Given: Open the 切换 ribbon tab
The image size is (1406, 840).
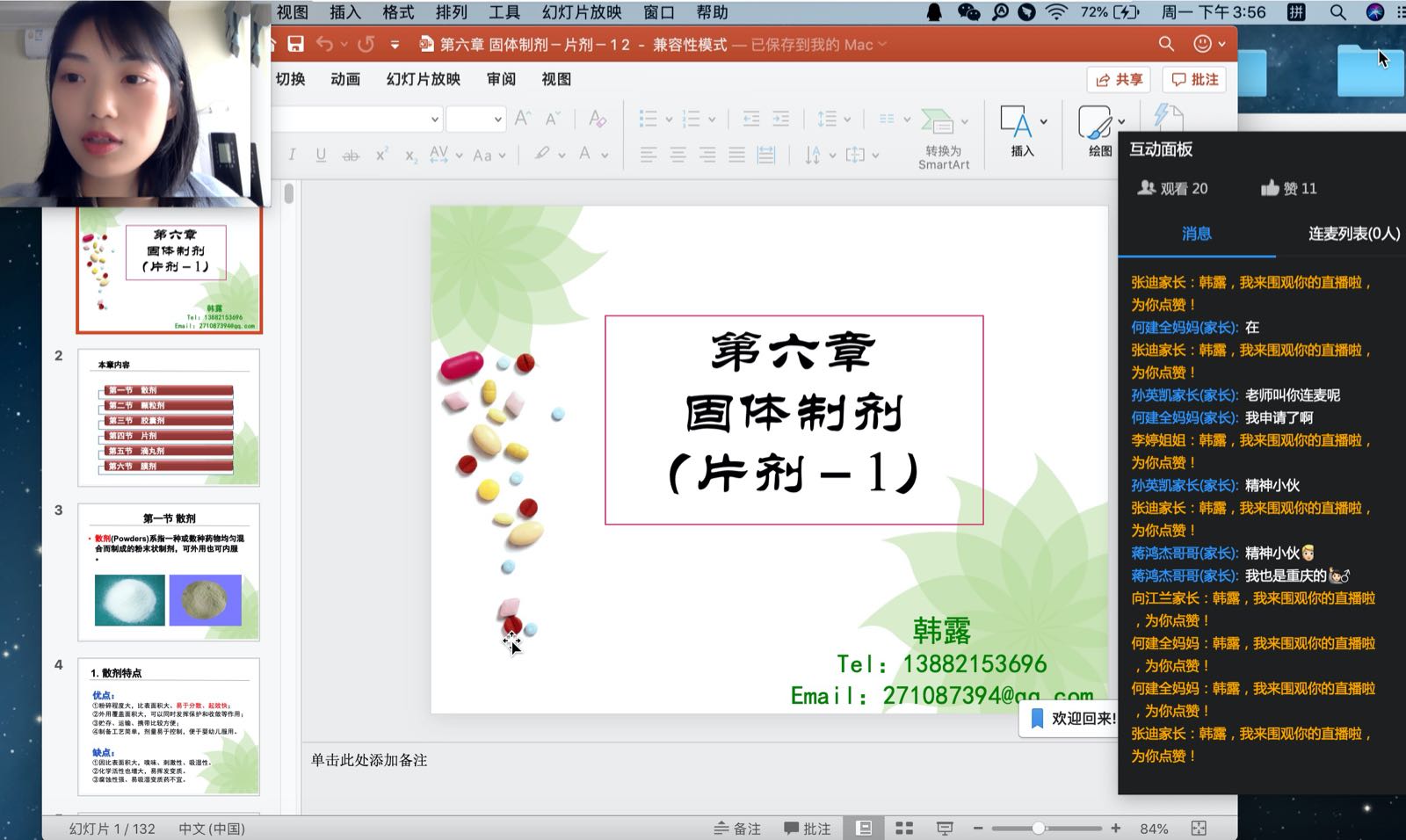Looking at the screenshot, I should click(291, 79).
